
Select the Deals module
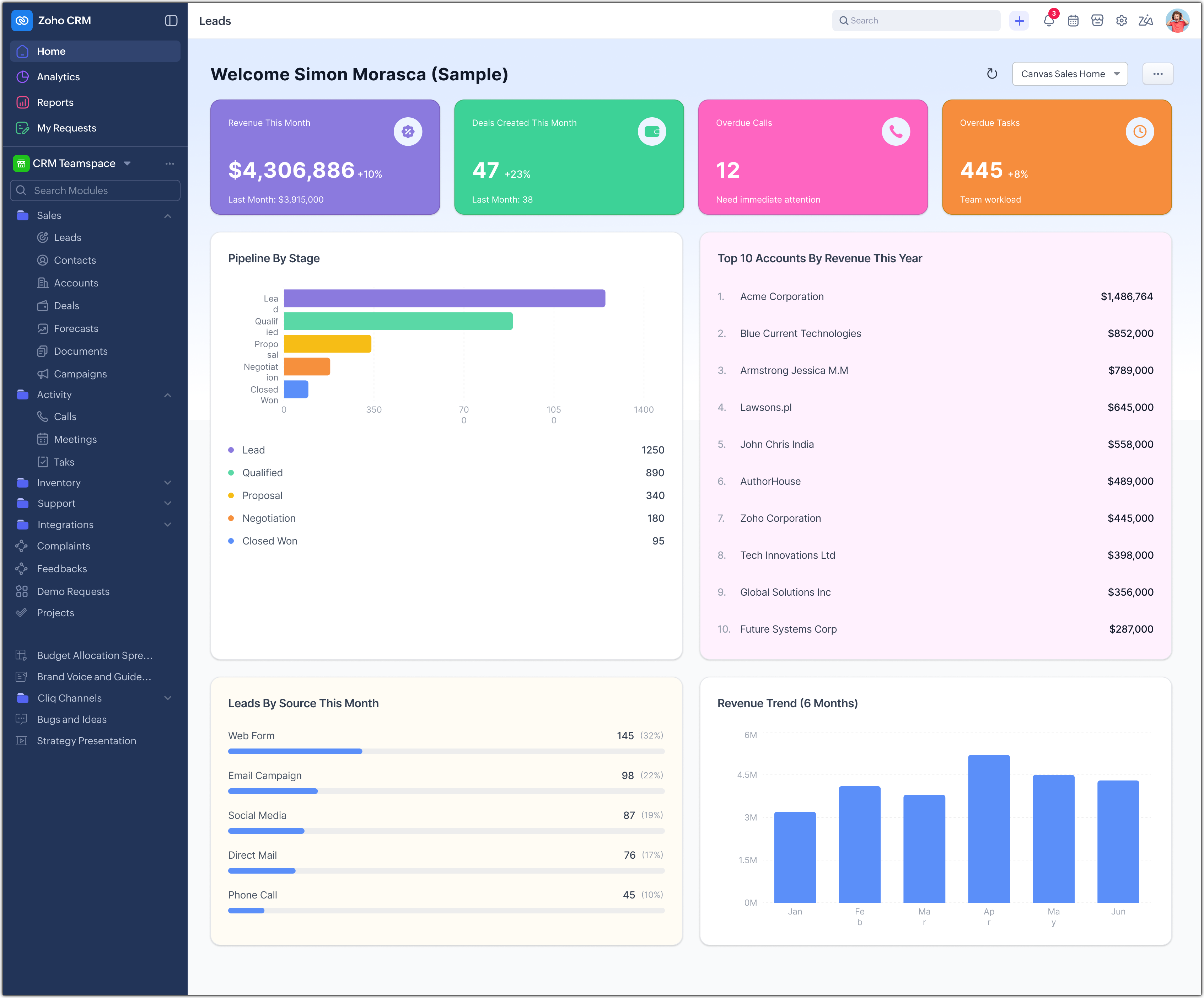click(66, 306)
